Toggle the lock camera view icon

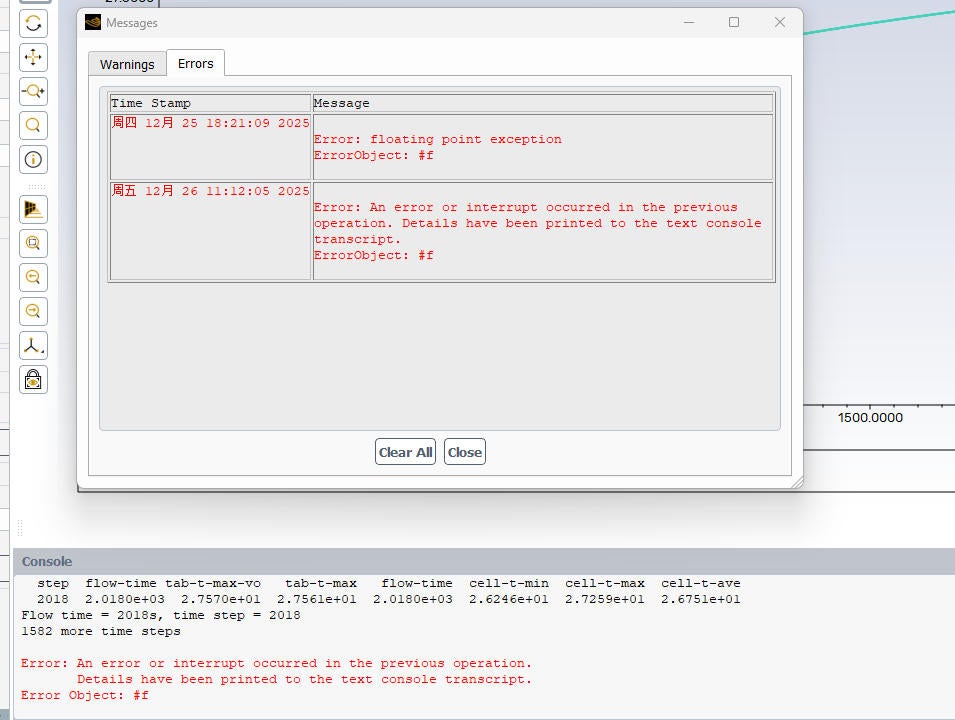[x=33, y=380]
